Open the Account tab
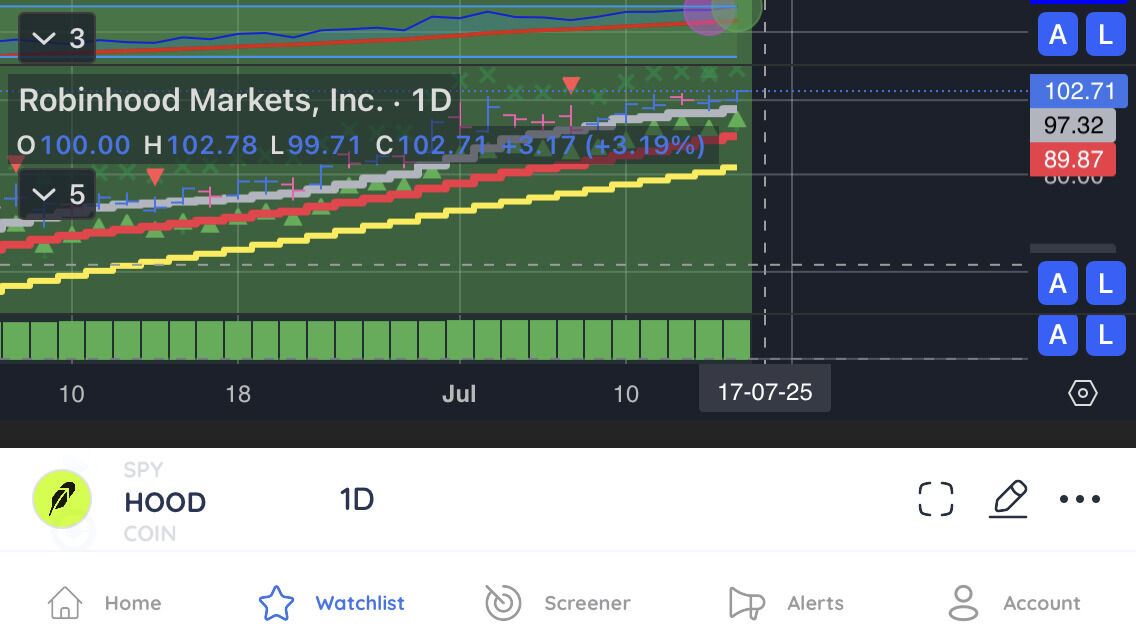The width and height of the screenshot is (1136, 640). click(1014, 603)
